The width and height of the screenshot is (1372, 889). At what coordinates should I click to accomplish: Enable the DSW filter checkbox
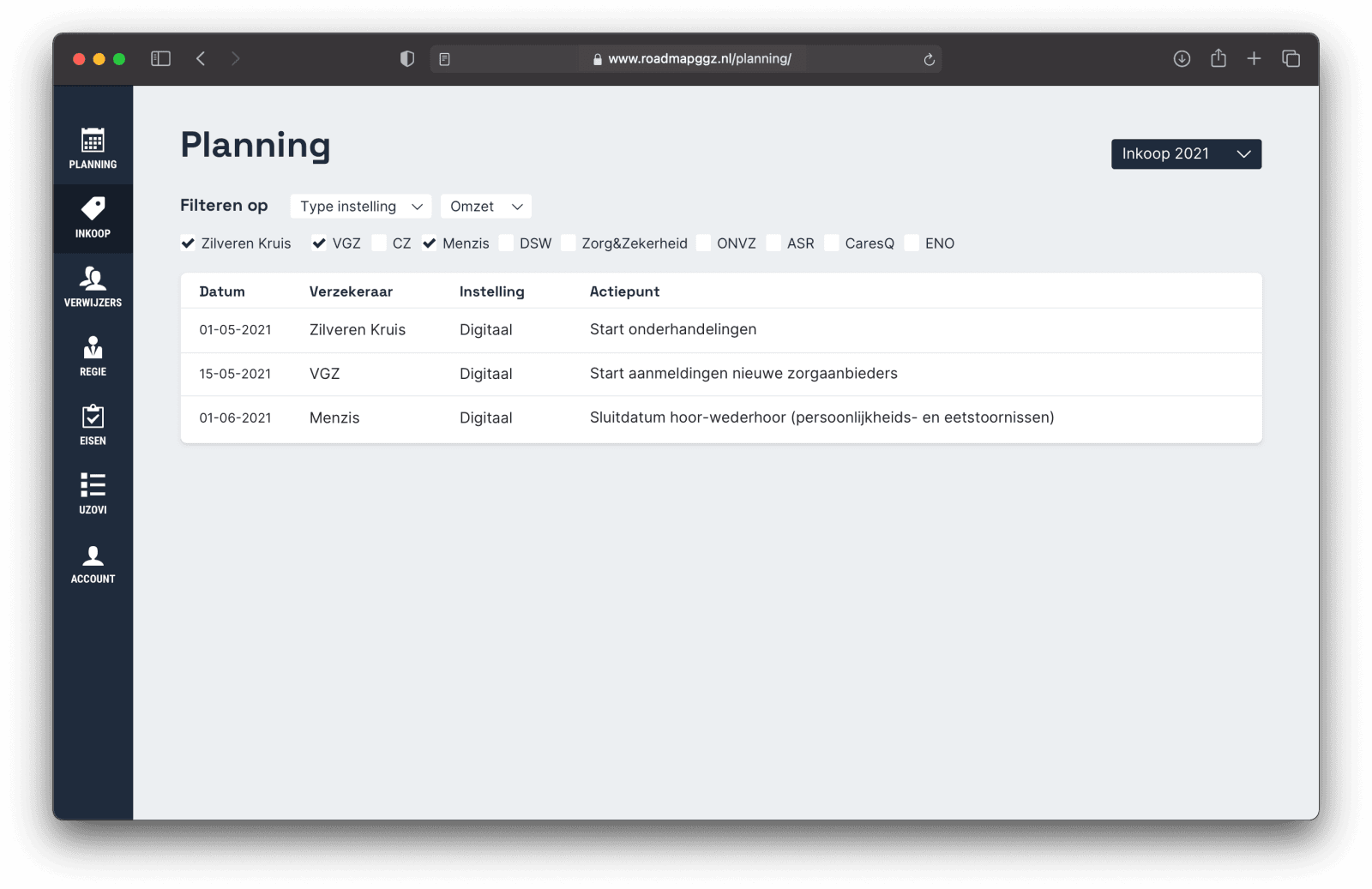pyautogui.click(x=506, y=243)
